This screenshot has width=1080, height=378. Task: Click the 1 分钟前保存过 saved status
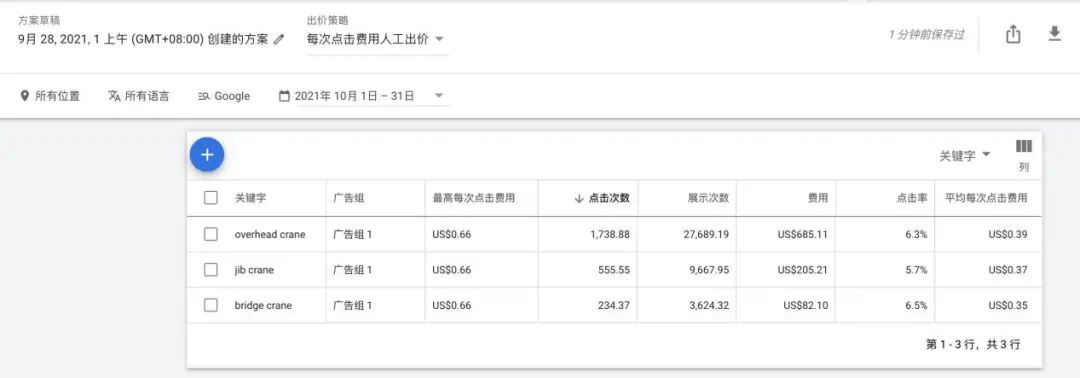coord(926,34)
